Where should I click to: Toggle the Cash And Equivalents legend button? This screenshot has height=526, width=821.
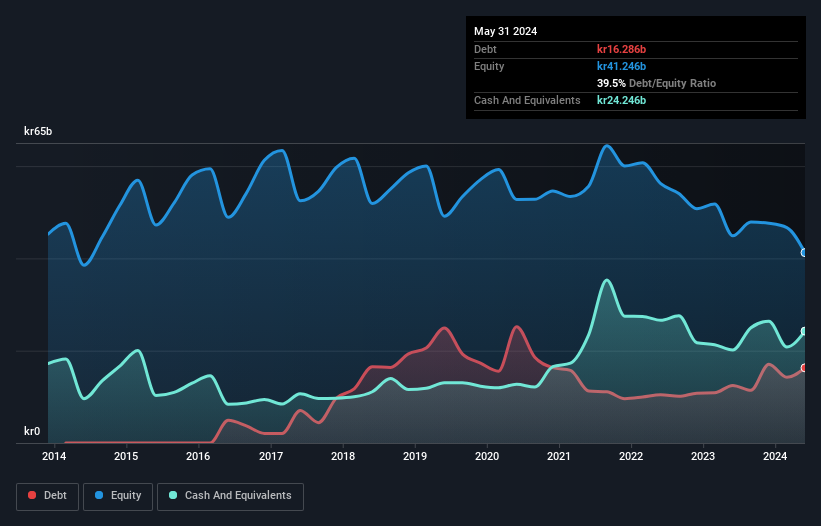230,496
